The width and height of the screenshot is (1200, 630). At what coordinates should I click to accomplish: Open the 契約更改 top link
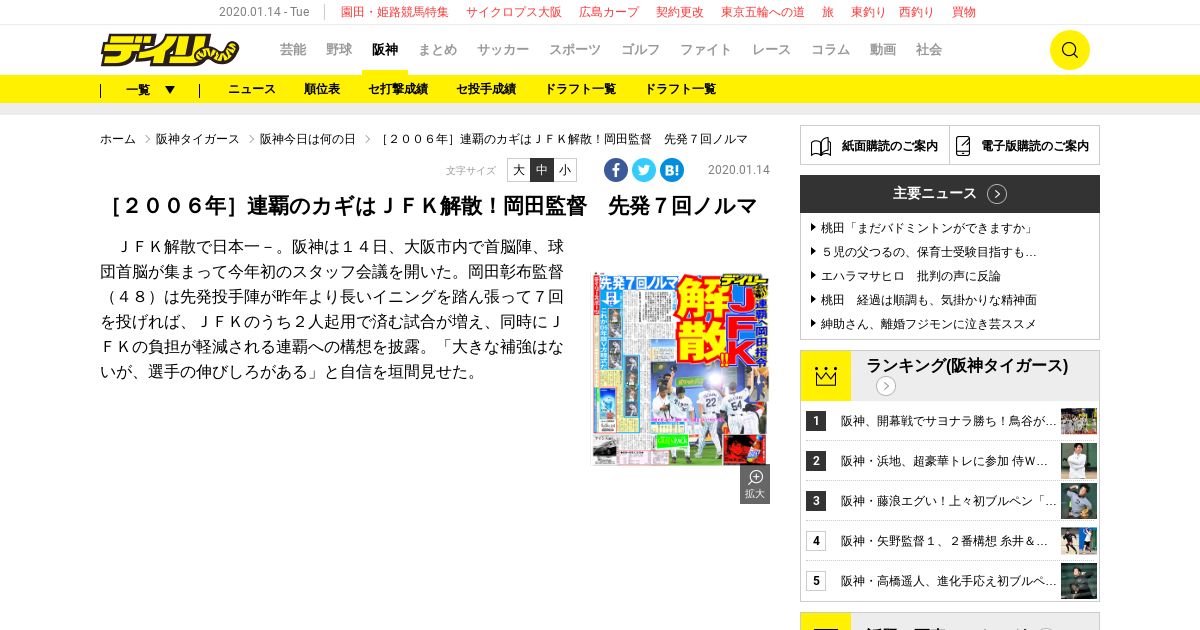(x=680, y=12)
